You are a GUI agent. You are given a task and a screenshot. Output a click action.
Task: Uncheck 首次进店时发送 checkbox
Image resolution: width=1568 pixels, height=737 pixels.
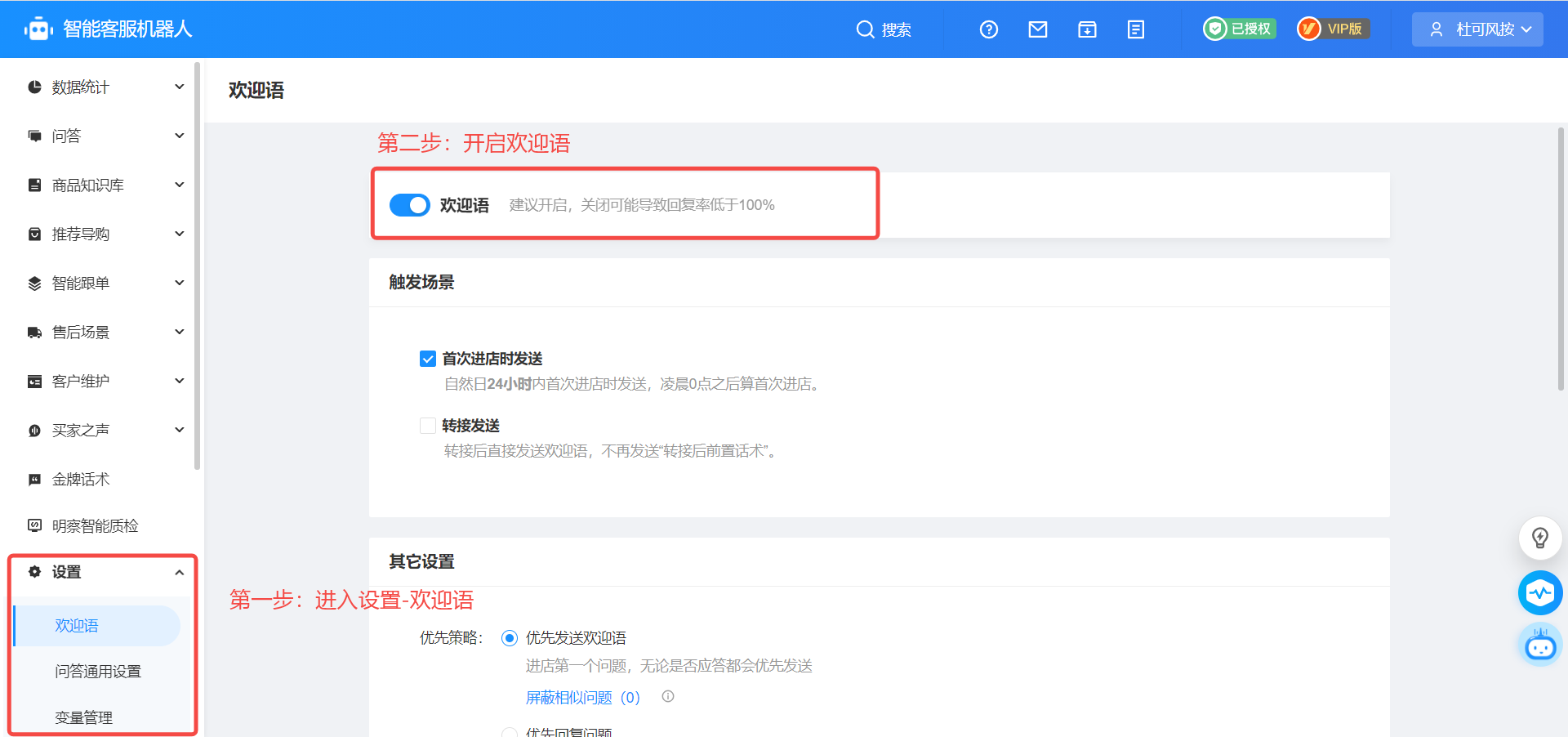pos(428,359)
